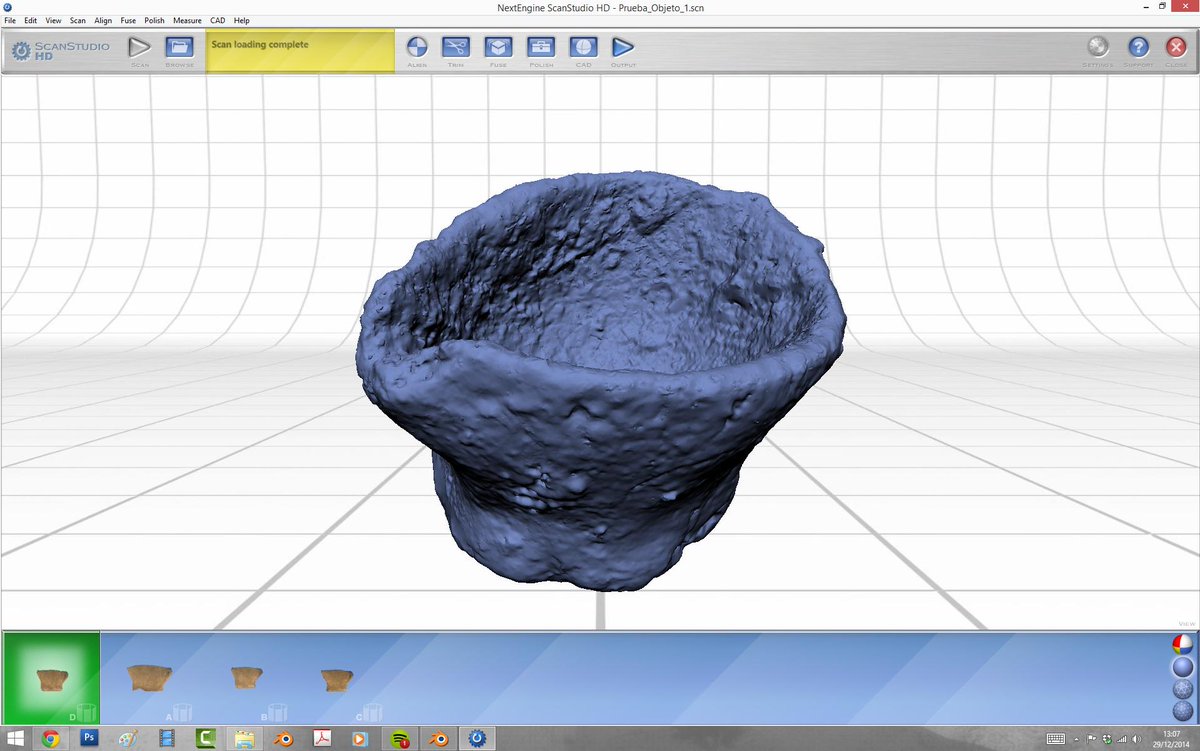The width and height of the screenshot is (1200, 751).
Task: Open Google Chrome from taskbar
Action: coord(50,739)
